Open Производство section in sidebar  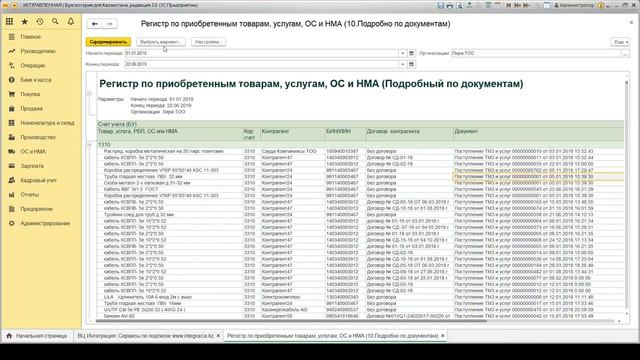[x=38, y=137]
